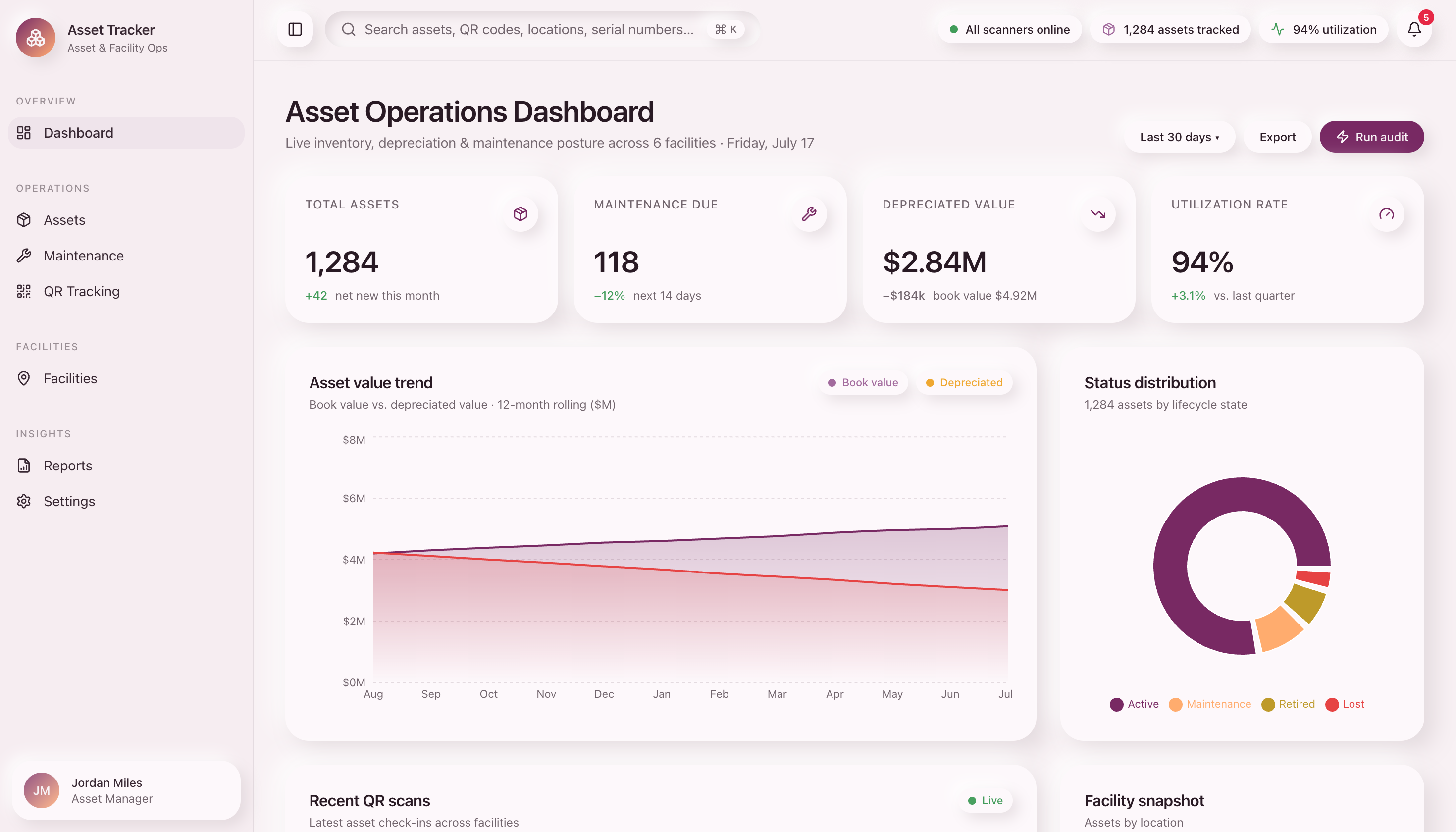Open QR Tracking page
This screenshot has height=832, width=1456.
pyautogui.click(x=126, y=291)
